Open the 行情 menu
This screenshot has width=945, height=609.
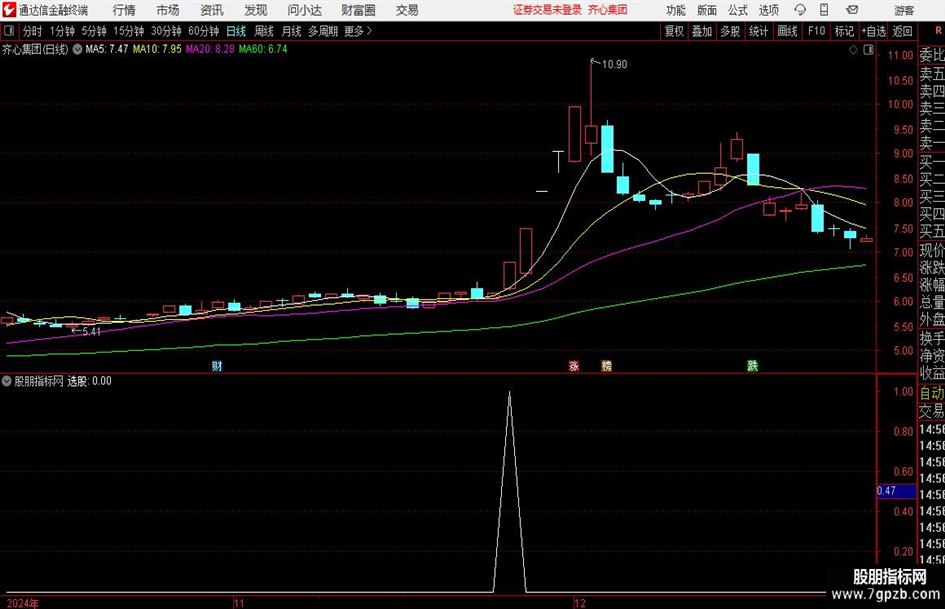coord(124,10)
